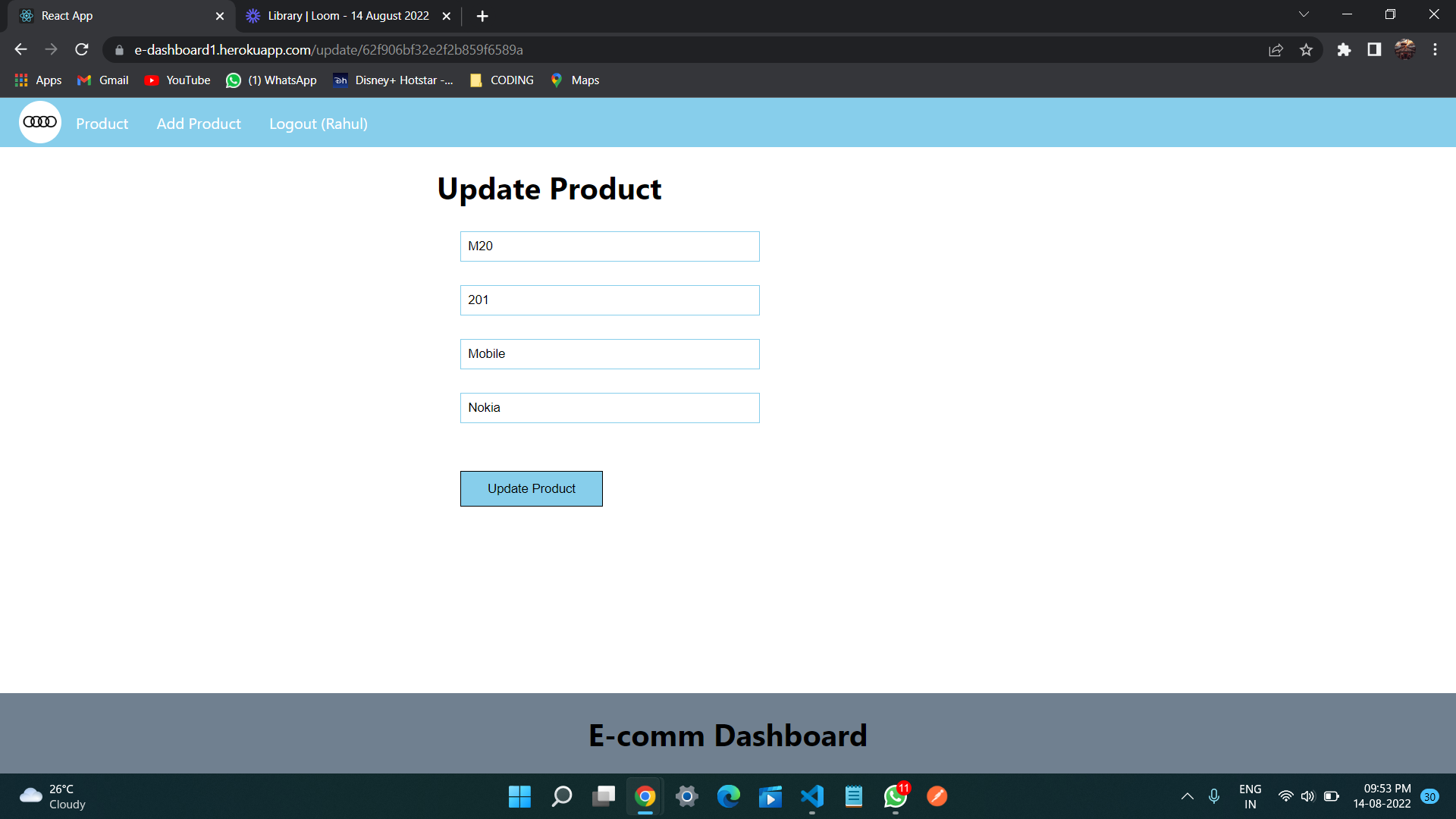The image size is (1456, 819).
Task: Reload the current page
Action: point(81,49)
